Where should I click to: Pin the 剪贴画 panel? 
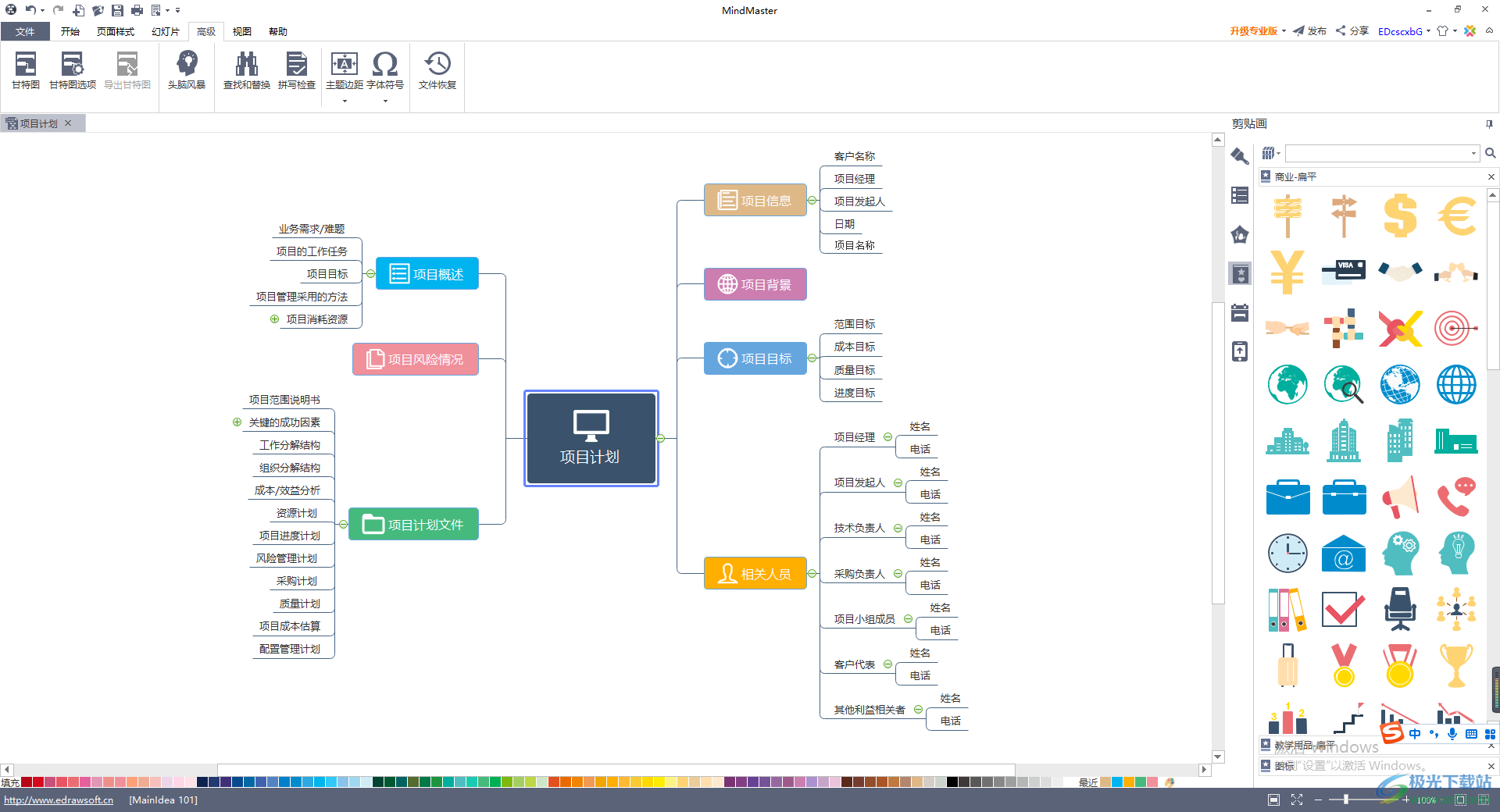pyautogui.click(x=1489, y=123)
